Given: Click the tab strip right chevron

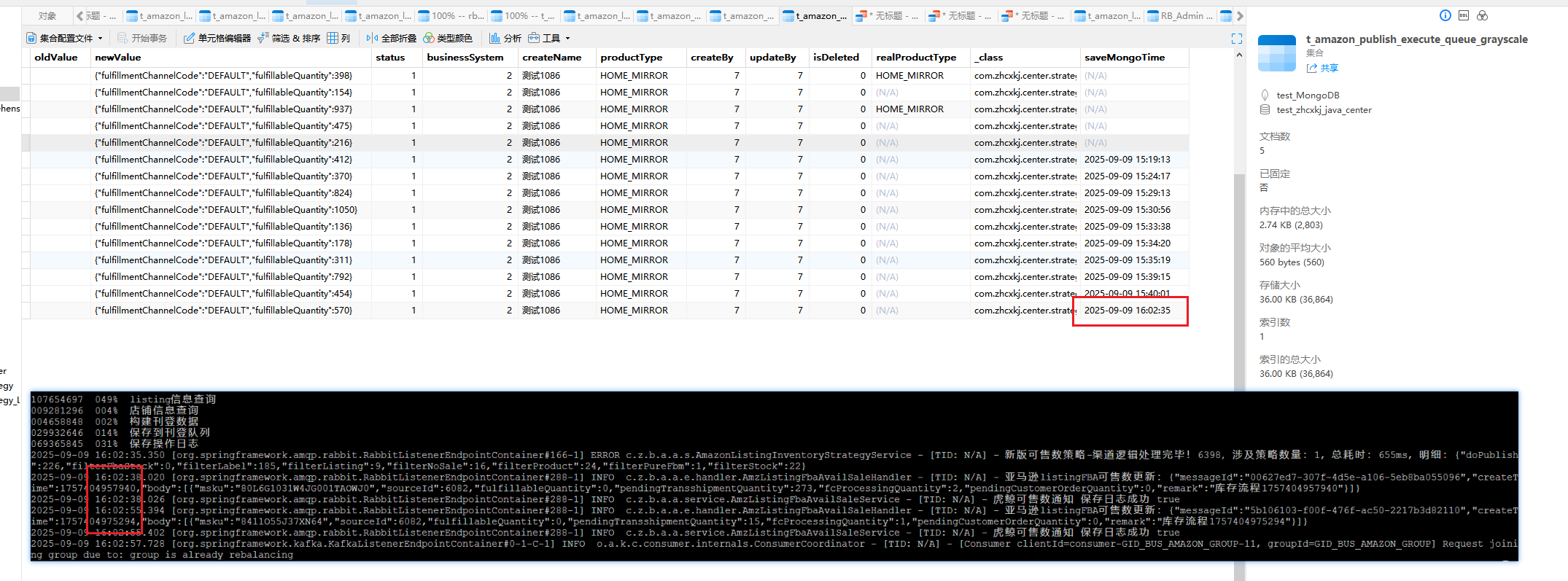Looking at the screenshot, I should pyautogui.click(x=1240, y=16).
